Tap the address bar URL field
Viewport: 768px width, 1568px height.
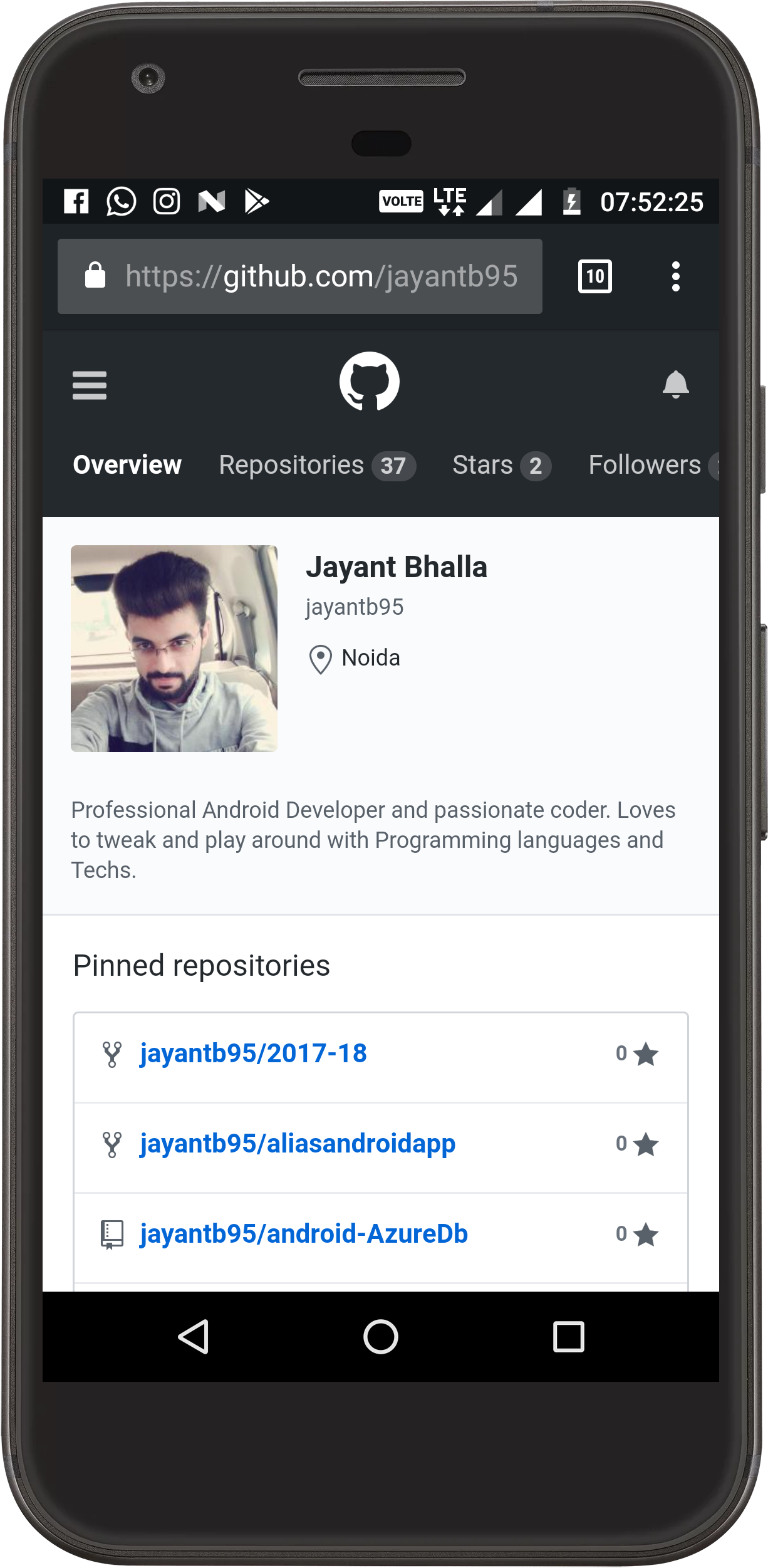[321, 276]
